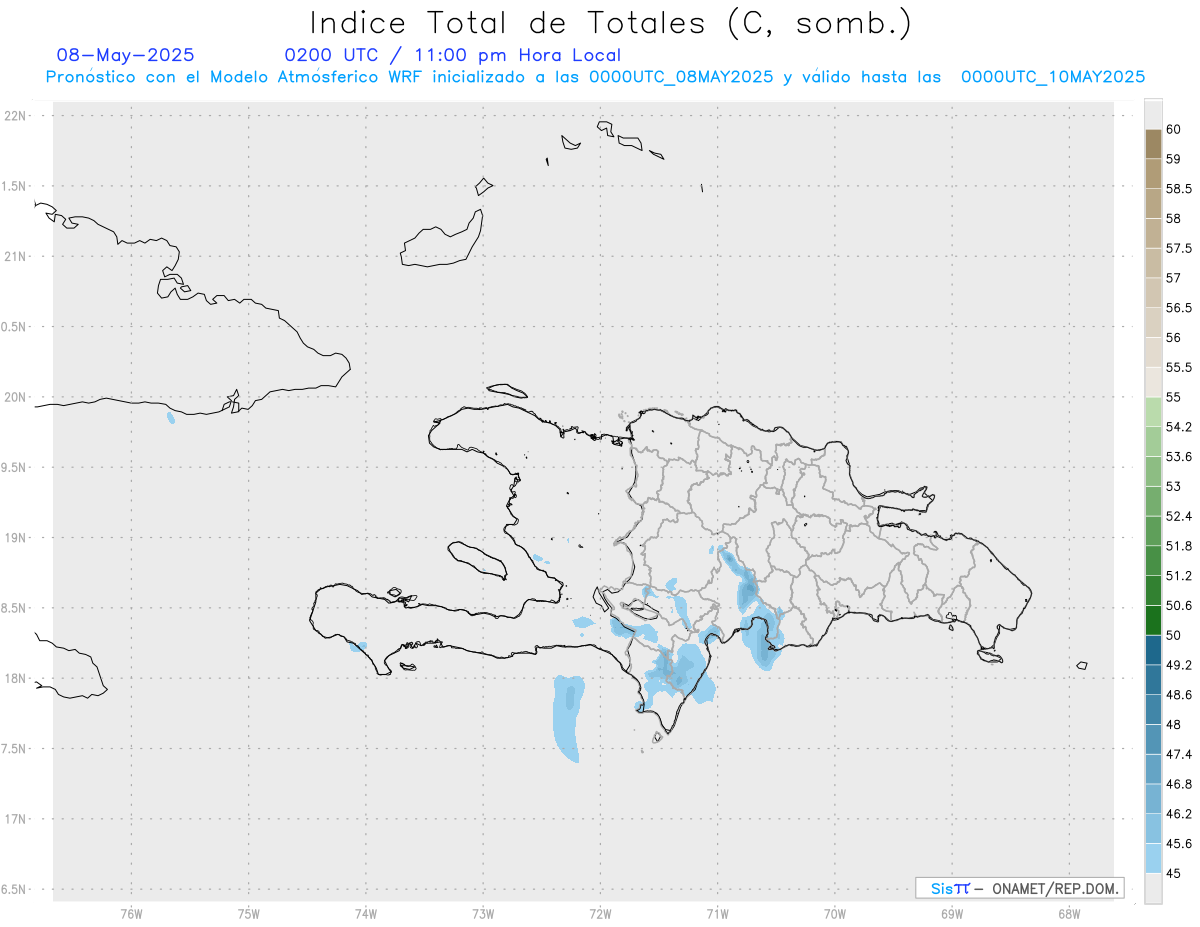Click the latitude label '0.5N'
1200x927 pixels.
coord(15,327)
